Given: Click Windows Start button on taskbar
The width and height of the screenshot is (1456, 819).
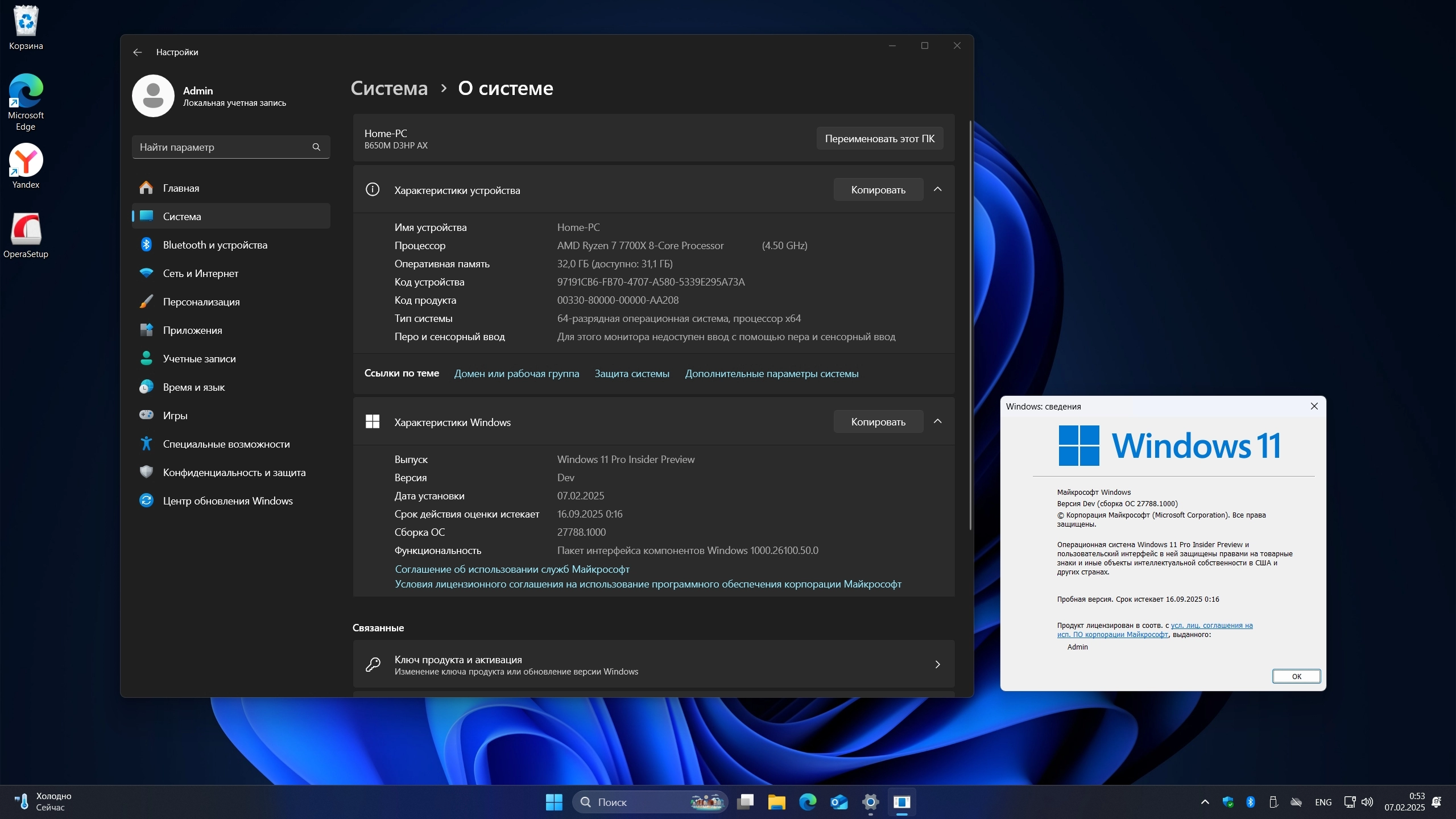Looking at the screenshot, I should pyautogui.click(x=553, y=802).
